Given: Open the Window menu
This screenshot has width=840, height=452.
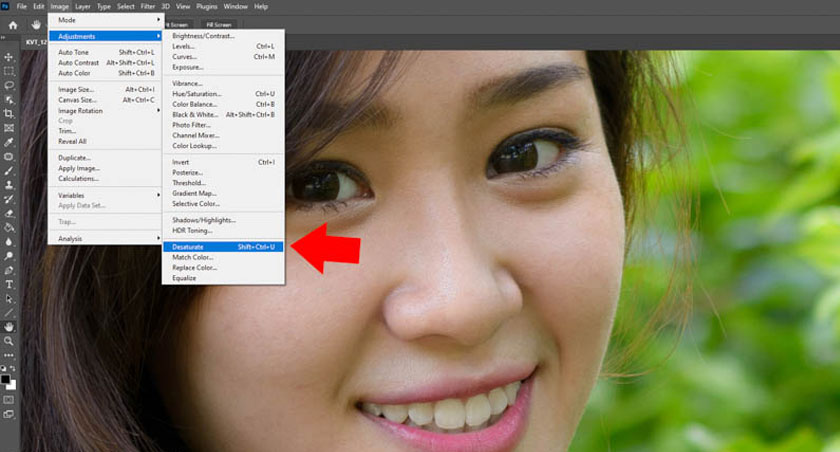Looking at the screenshot, I should click(235, 6).
